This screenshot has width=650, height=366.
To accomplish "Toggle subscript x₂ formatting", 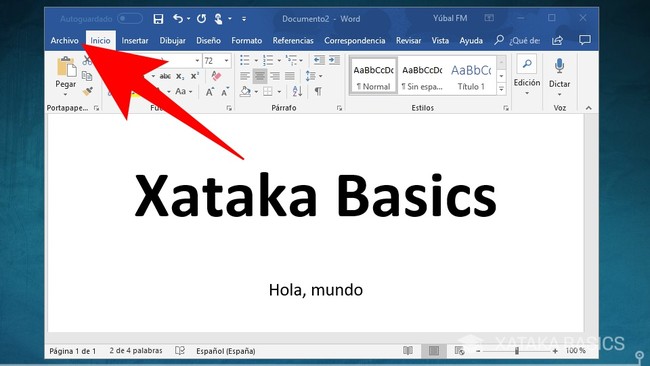I will coord(180,77).
